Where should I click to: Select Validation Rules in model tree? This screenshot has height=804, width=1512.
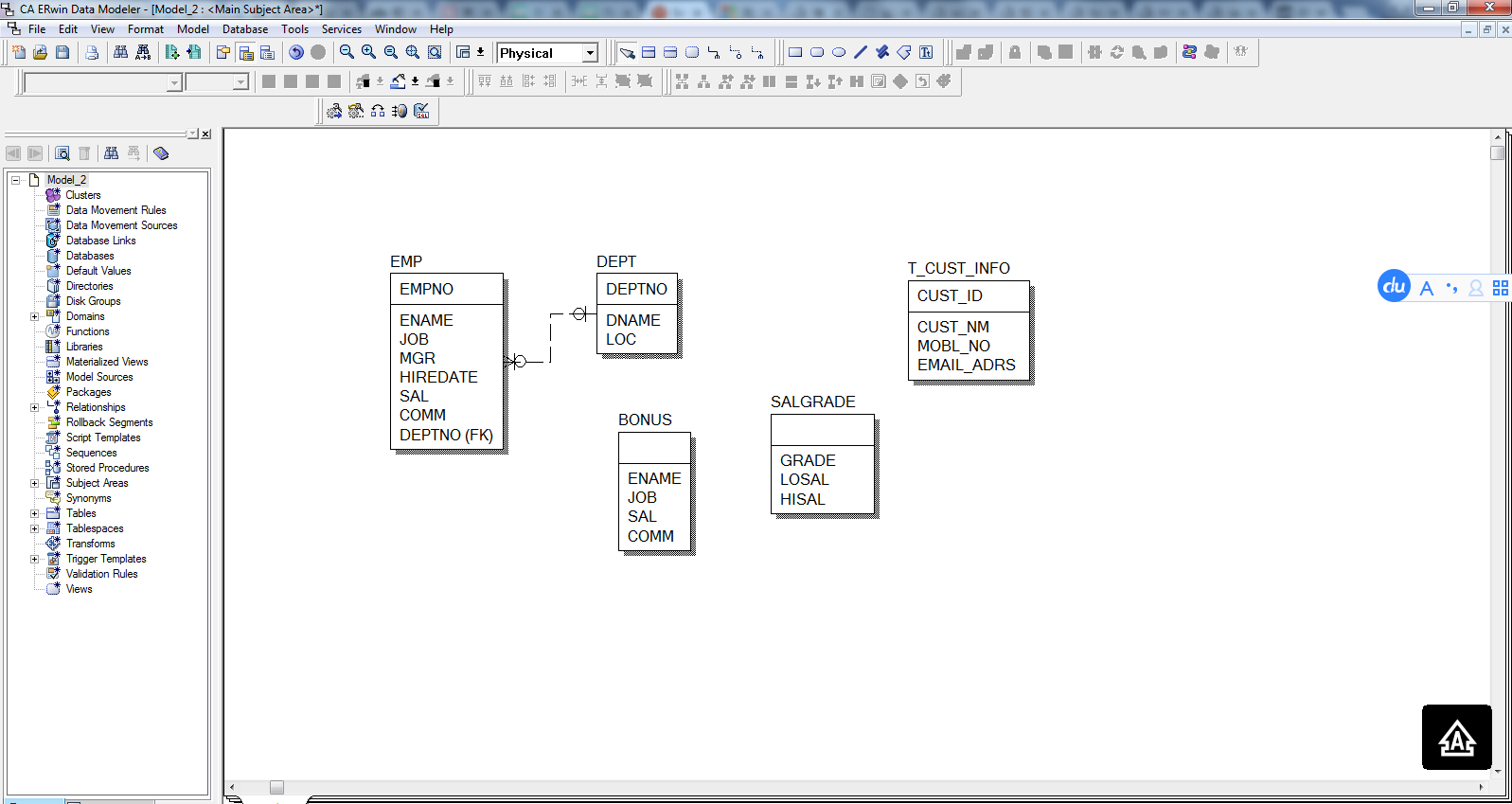[x=101, y=574]
